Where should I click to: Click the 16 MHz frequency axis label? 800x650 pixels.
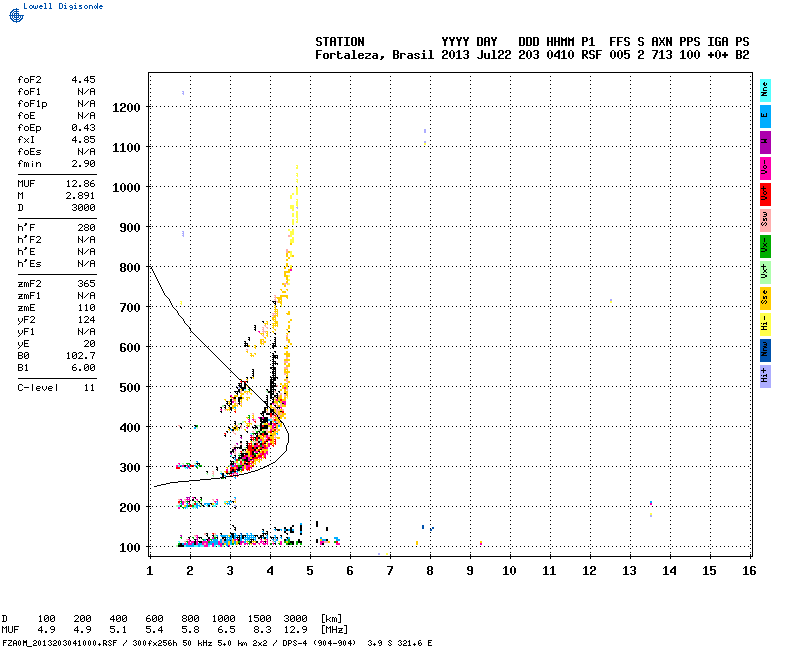point(749,571)
